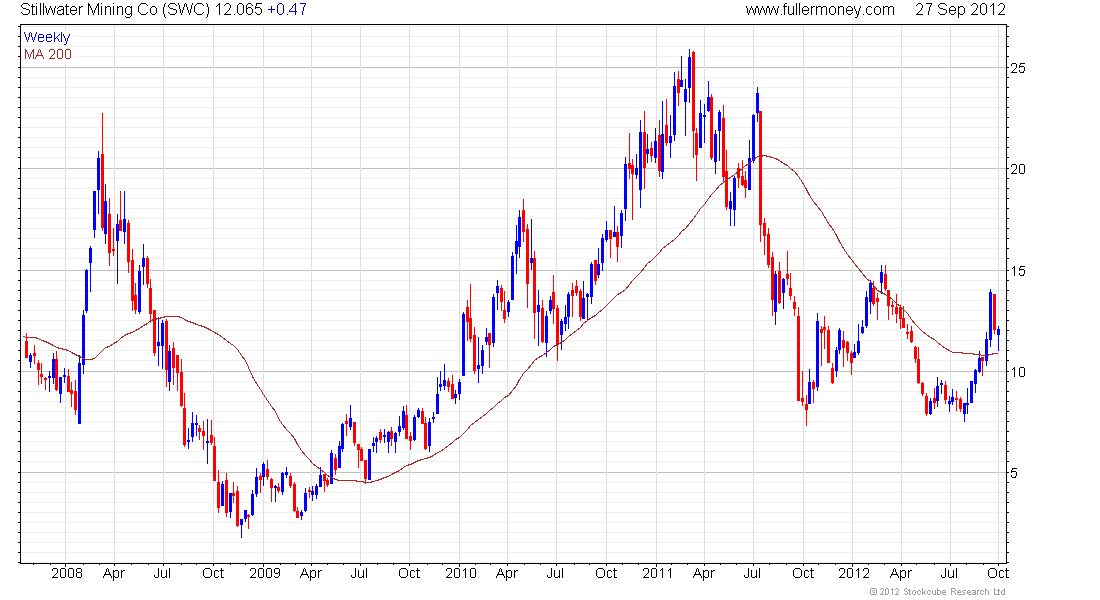Screen dimensions: 1100x600
Task: Click the Stockcube Research Ltd copyright text
Action: pos(937,592)
